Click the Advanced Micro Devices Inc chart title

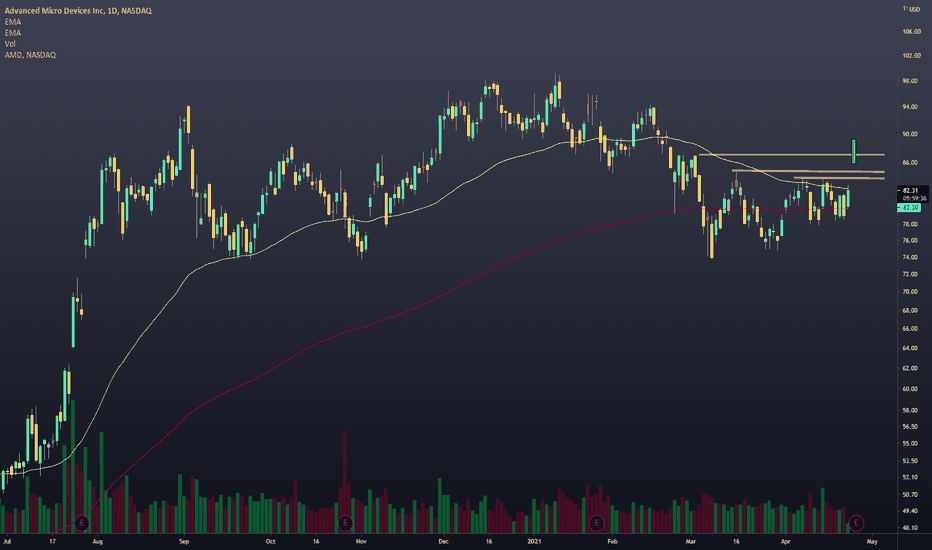click(78, 11)
